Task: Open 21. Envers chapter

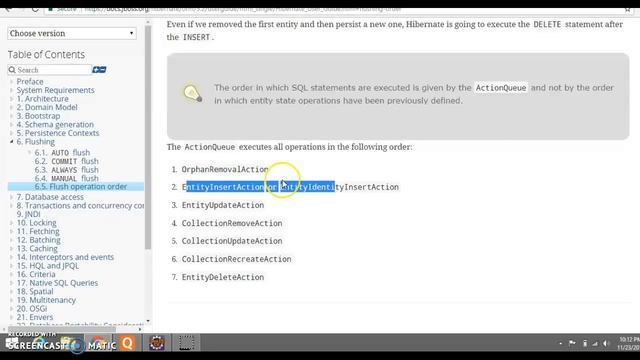Action: click(x=35, y=317)
